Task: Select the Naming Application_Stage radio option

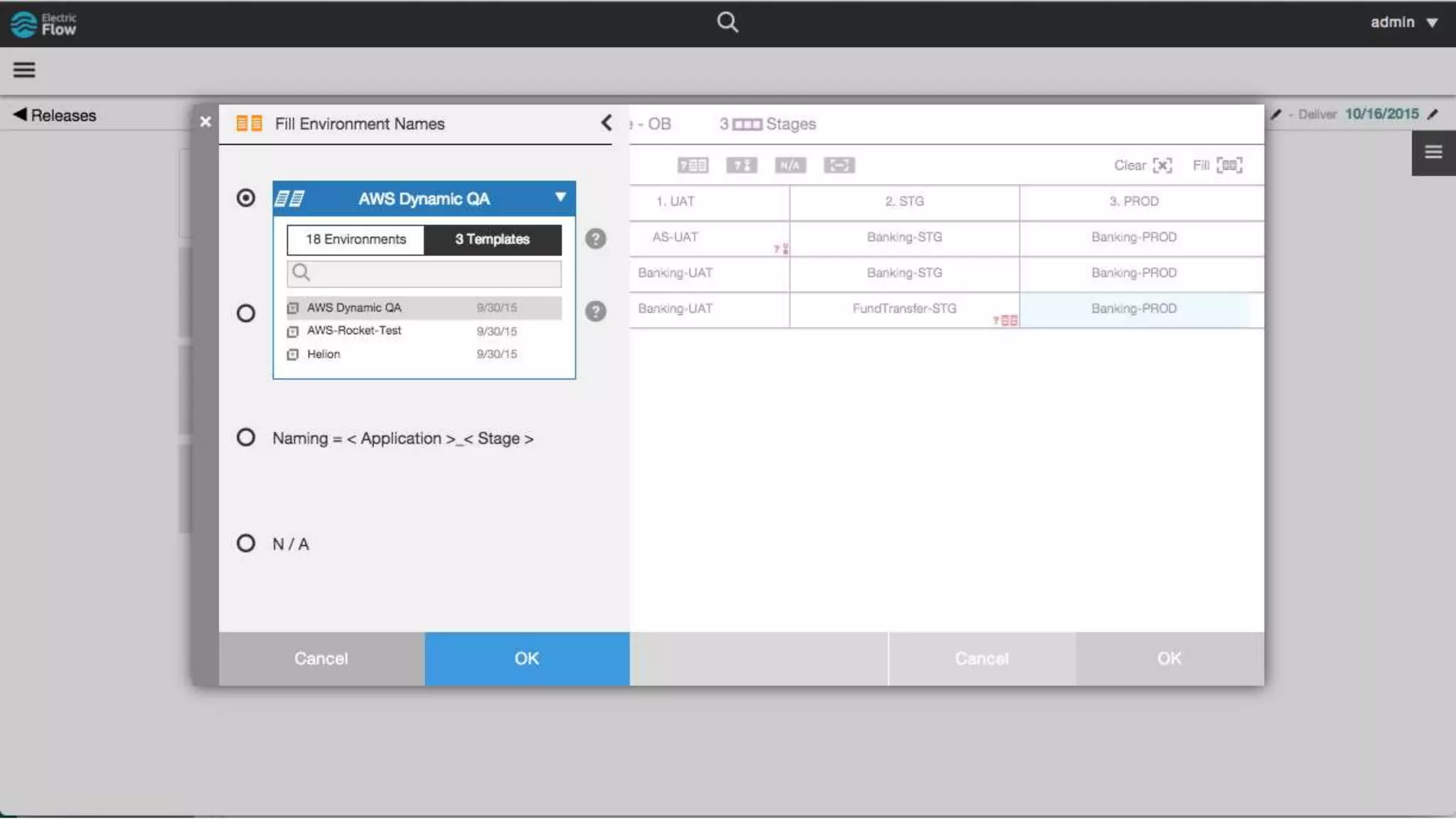Action: 246,437
